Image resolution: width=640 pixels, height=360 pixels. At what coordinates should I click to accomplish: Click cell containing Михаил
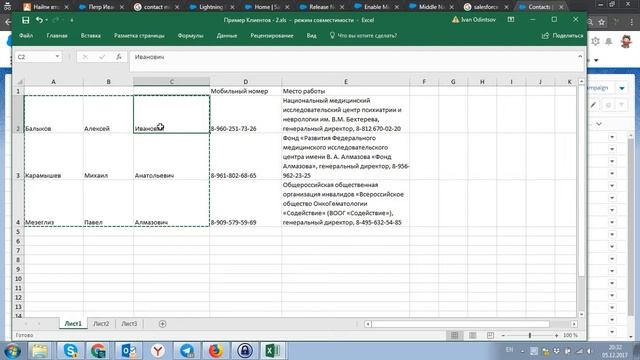click(108, 157)
